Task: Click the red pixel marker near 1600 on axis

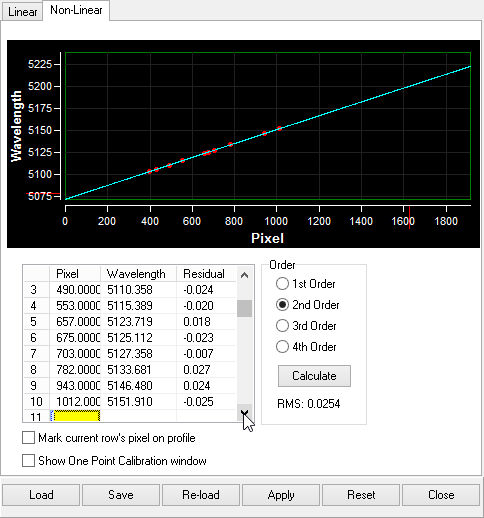Action: coord(409,217)
